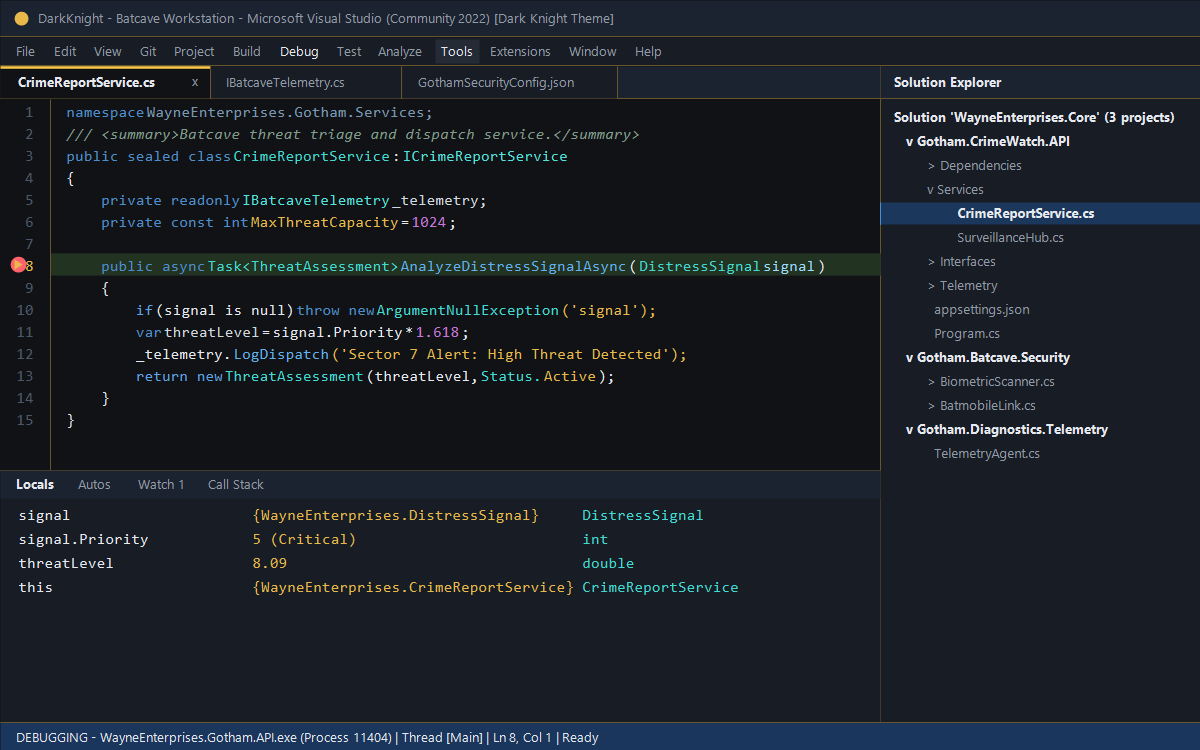Select CrimeReportService.cs in Solution Explorer

tap(1040, 213)
